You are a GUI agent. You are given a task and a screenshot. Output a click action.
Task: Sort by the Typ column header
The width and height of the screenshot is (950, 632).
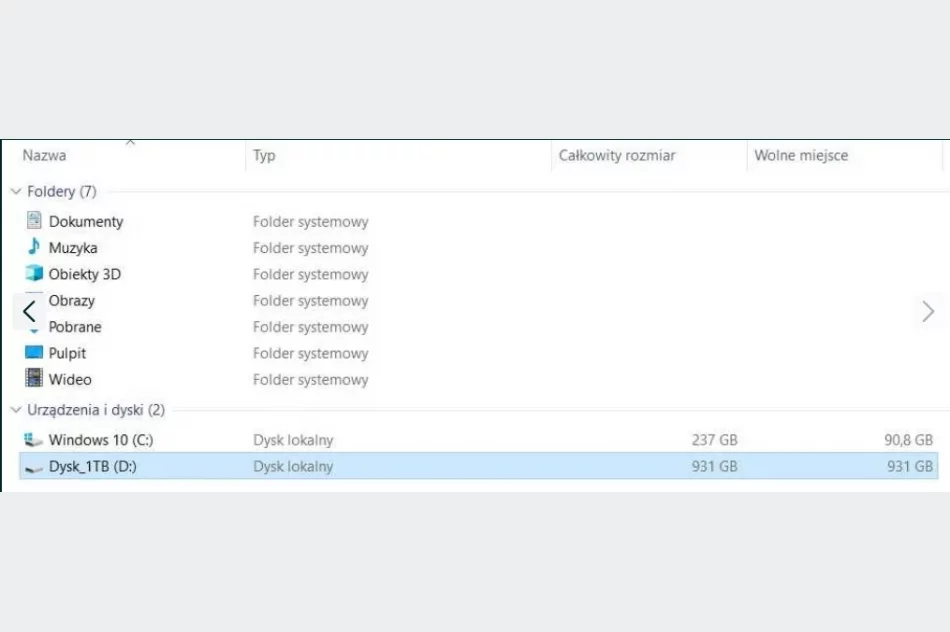point(264,156)
